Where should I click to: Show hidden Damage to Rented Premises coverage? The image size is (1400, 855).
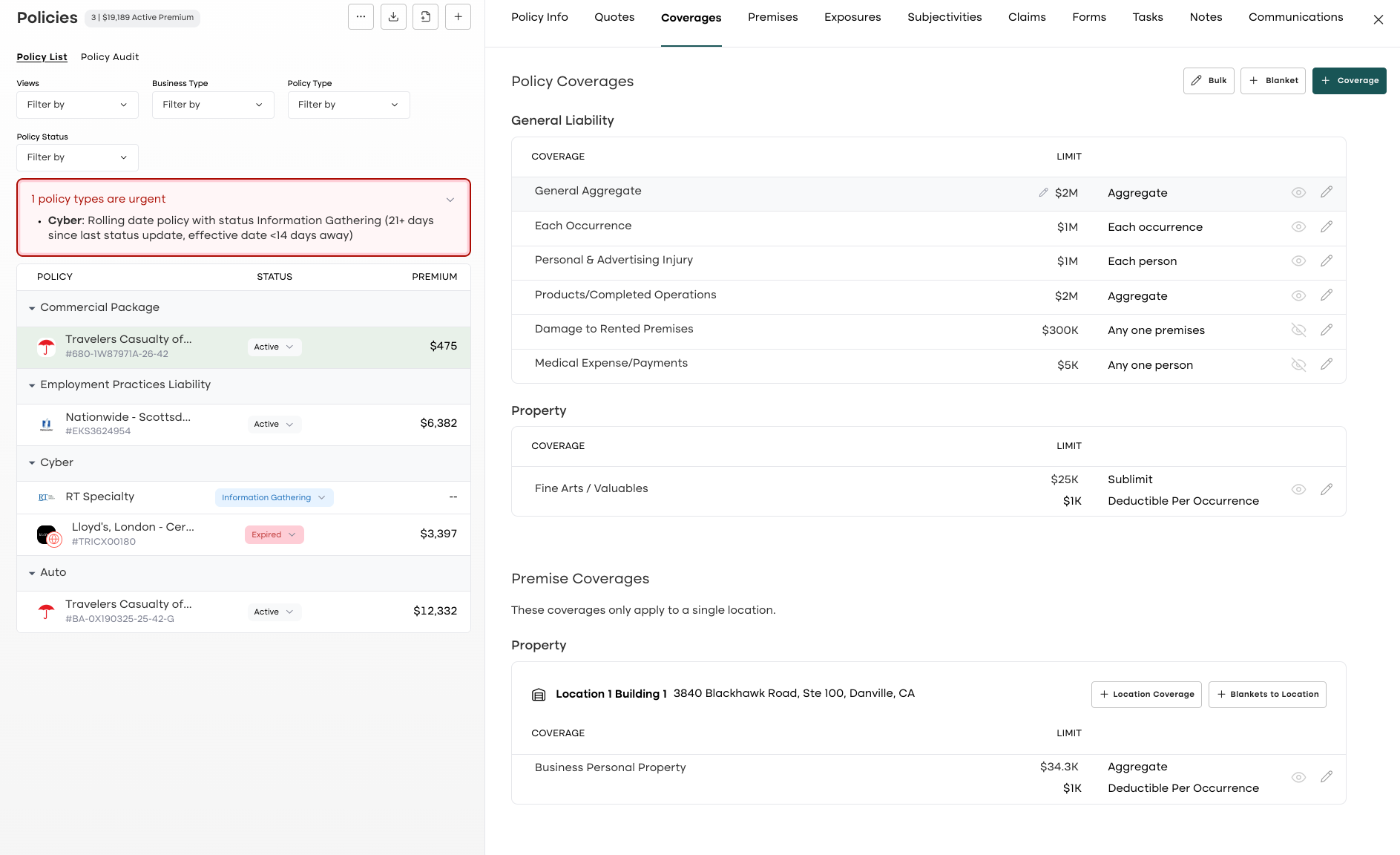pyautogui.click(x=1298, y=330)
